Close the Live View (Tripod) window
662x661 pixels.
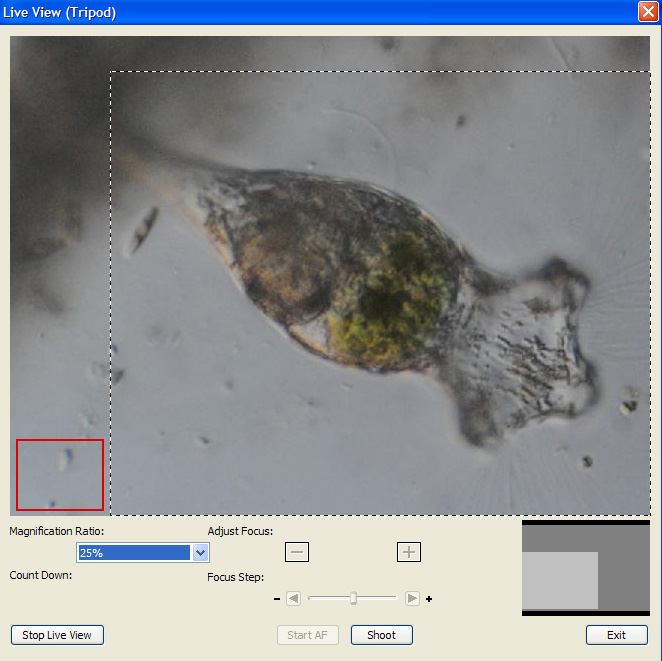click(647, 12)
